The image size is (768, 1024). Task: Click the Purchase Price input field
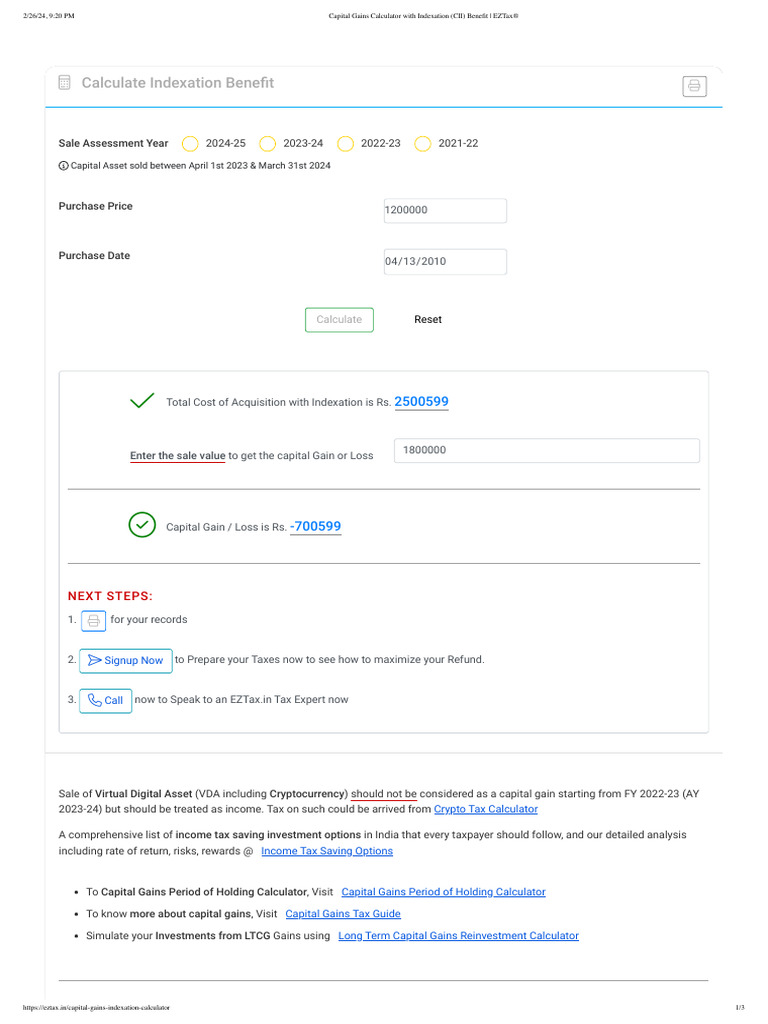click(x=445, y=210)
